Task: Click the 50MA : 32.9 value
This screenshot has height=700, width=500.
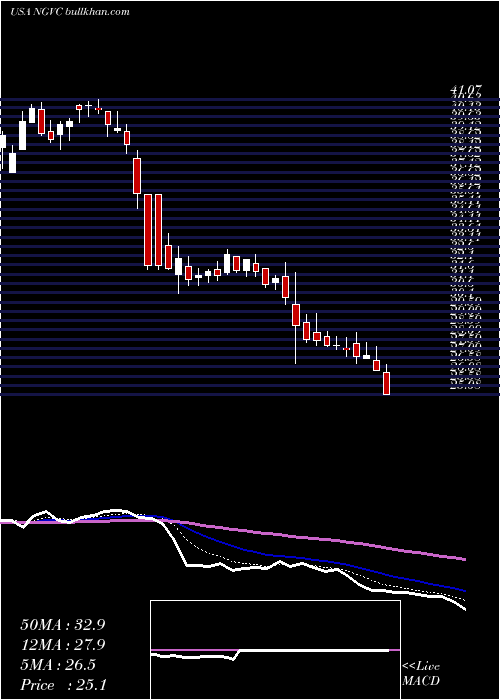Action: (62, 625)
